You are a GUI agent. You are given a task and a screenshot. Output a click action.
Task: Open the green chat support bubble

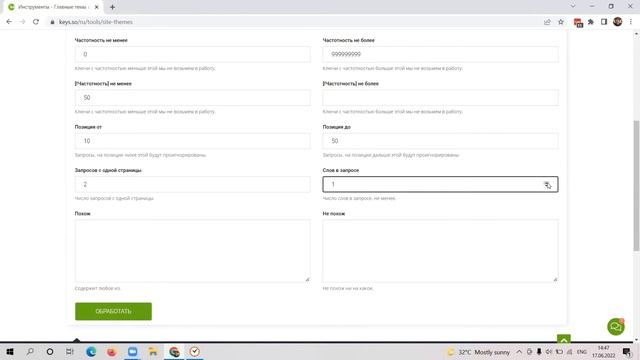coord(616,327)
